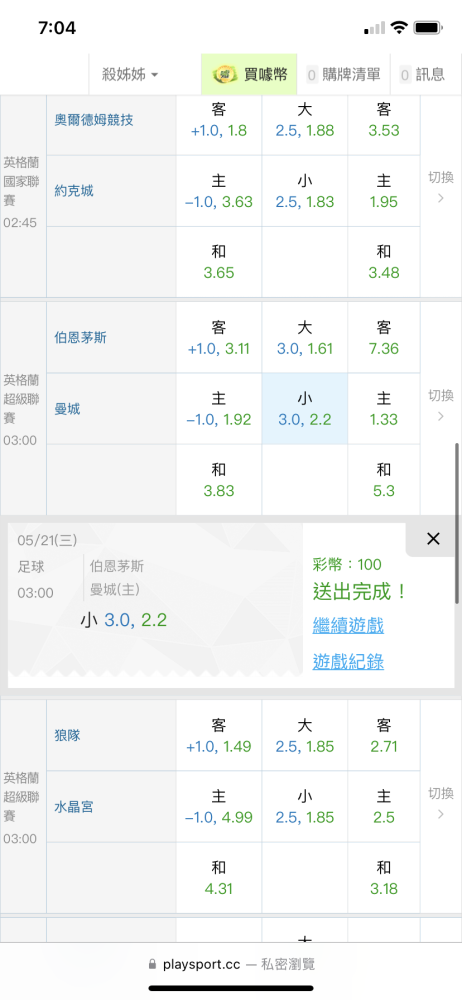Open the 購牌清單 tab
Viewport: 462px width, 1000px height.
[344, 75]
